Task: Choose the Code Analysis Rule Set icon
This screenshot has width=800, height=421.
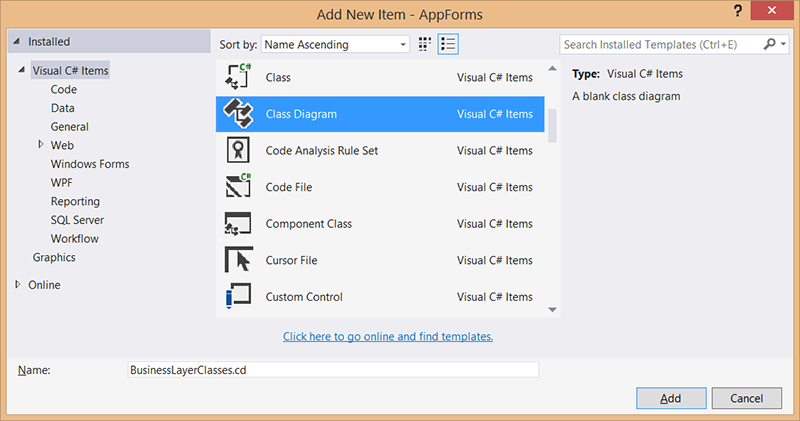Action: 238,150
